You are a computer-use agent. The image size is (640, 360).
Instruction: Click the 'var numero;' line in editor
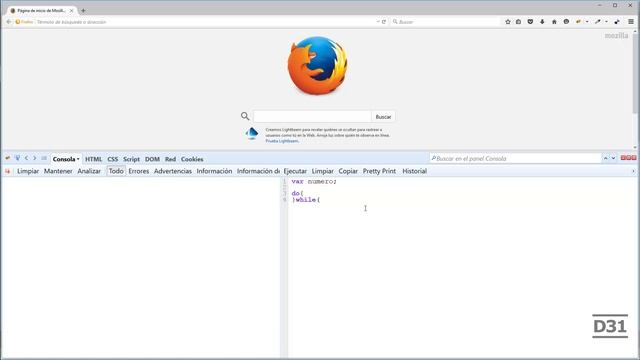(314, 182)
